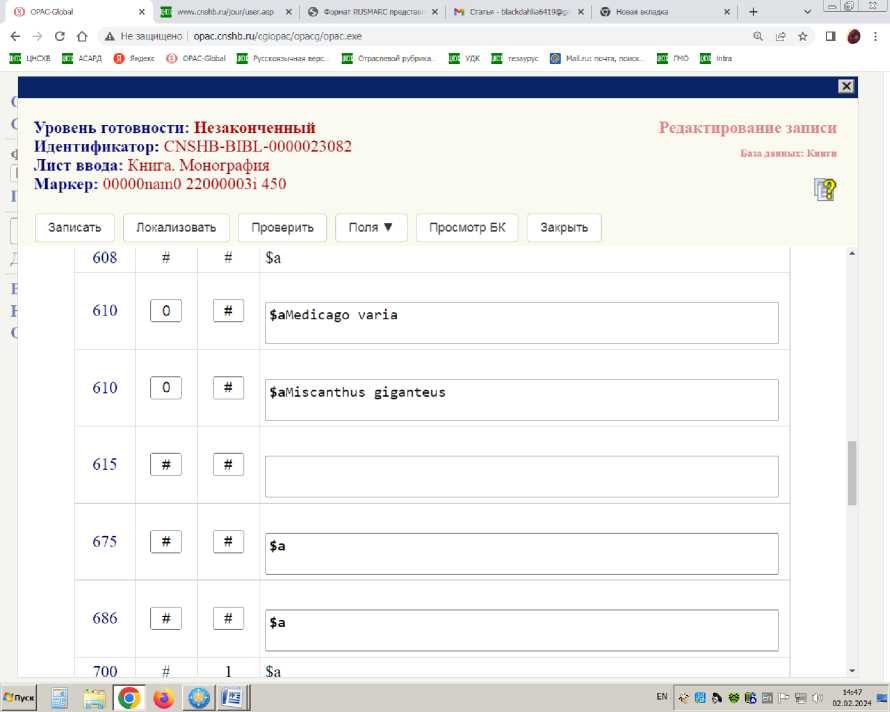
Task: Open Word from the taskbar
Action: click(232, 698)
